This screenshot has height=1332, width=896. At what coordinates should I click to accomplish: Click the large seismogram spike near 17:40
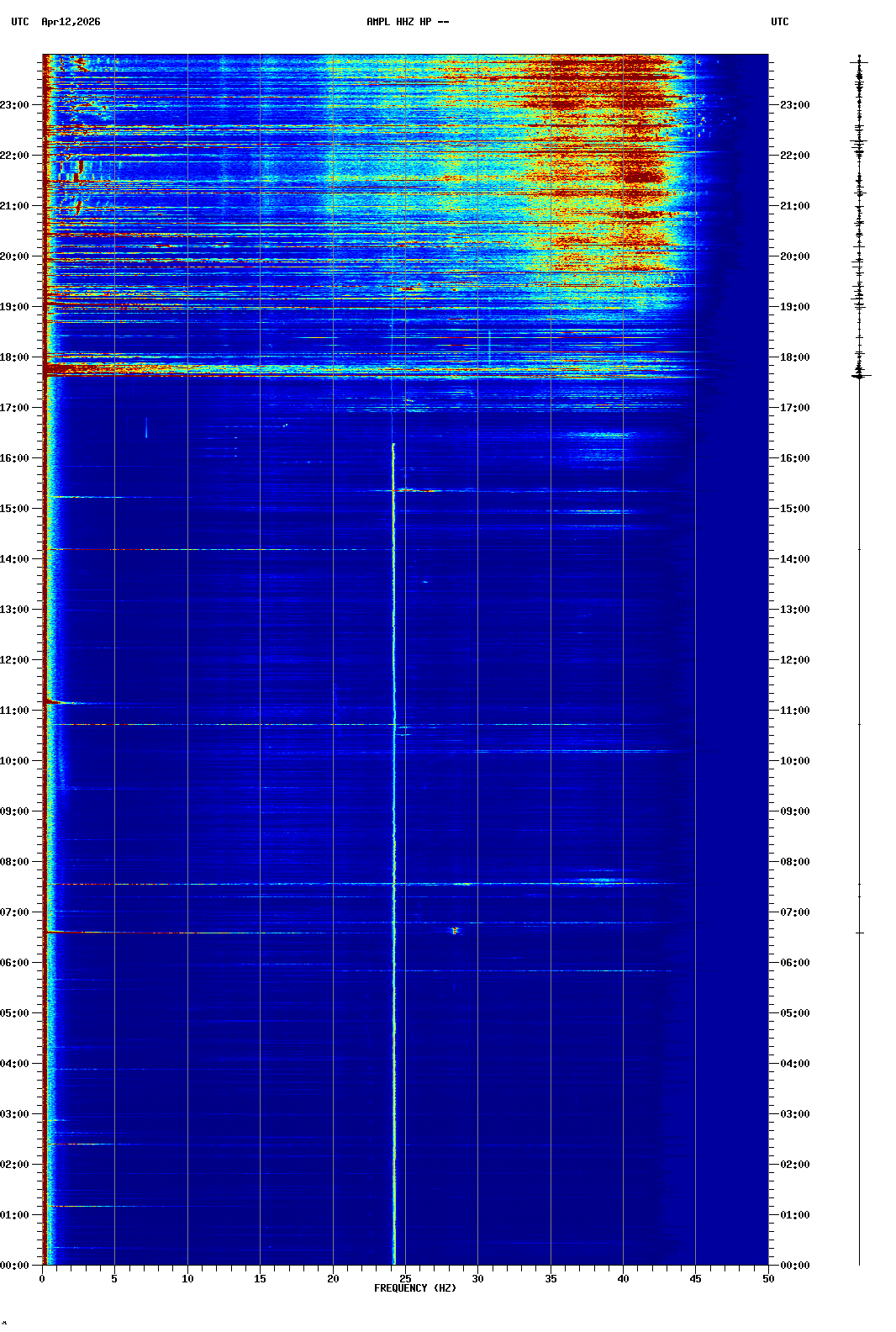(859, 376)
